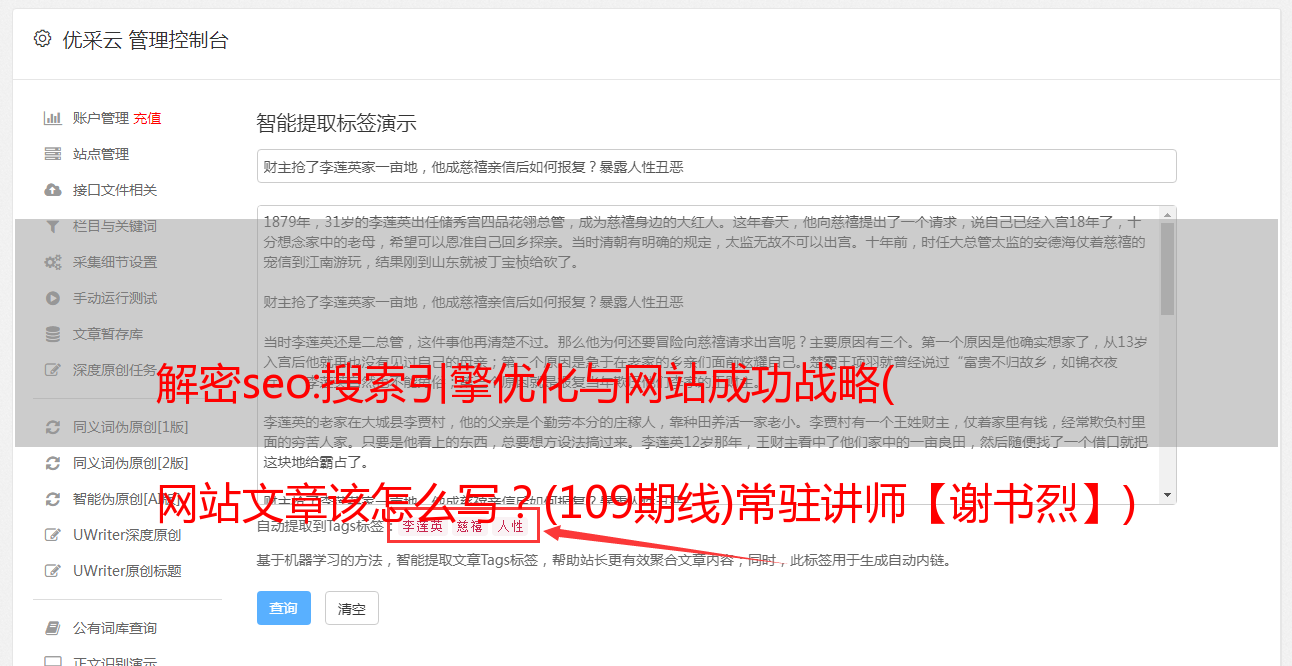
Task: Select the 站点管理 server icon
Action: tap(53, 154)
